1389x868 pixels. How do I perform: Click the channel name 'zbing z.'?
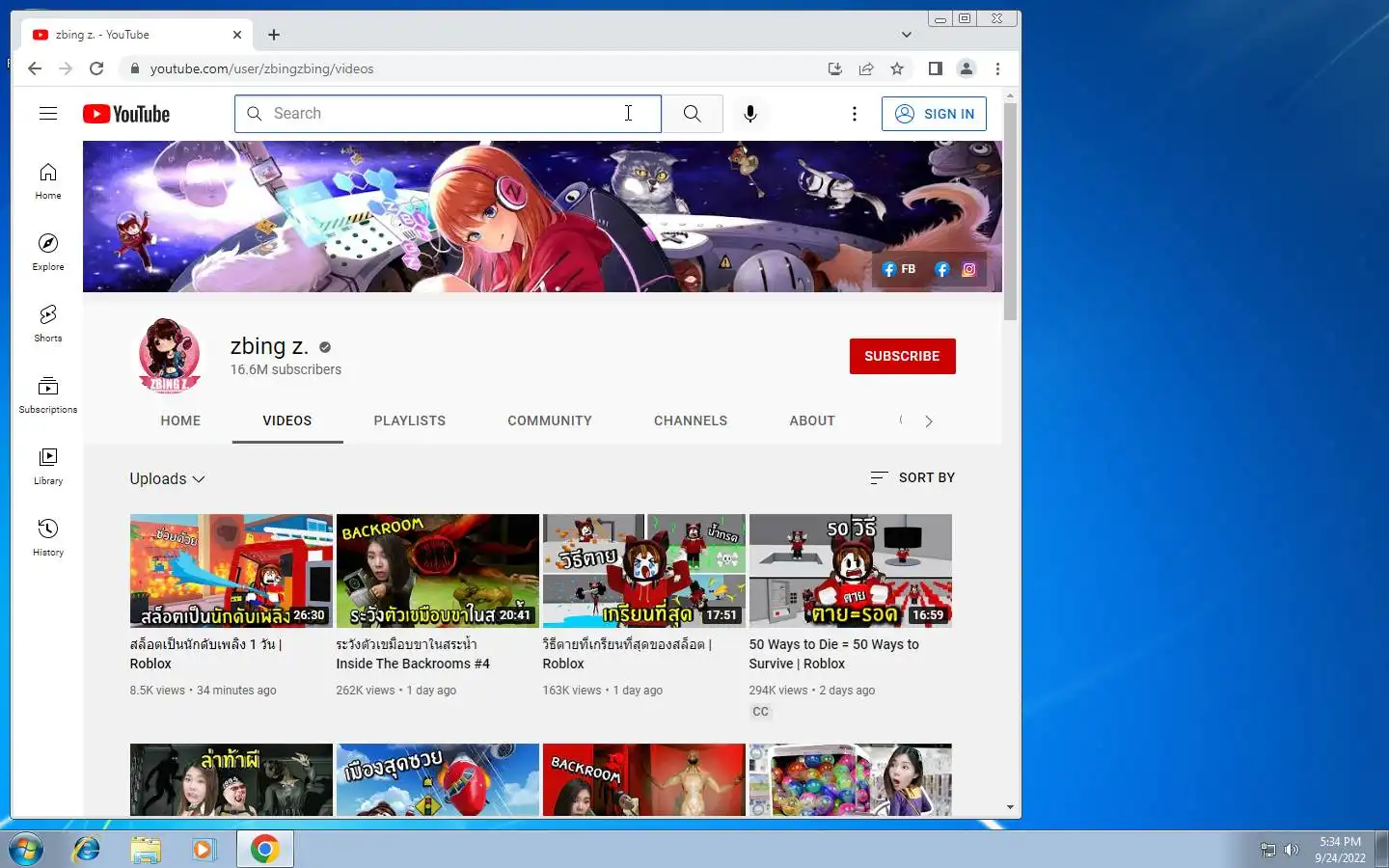point(269,346)
